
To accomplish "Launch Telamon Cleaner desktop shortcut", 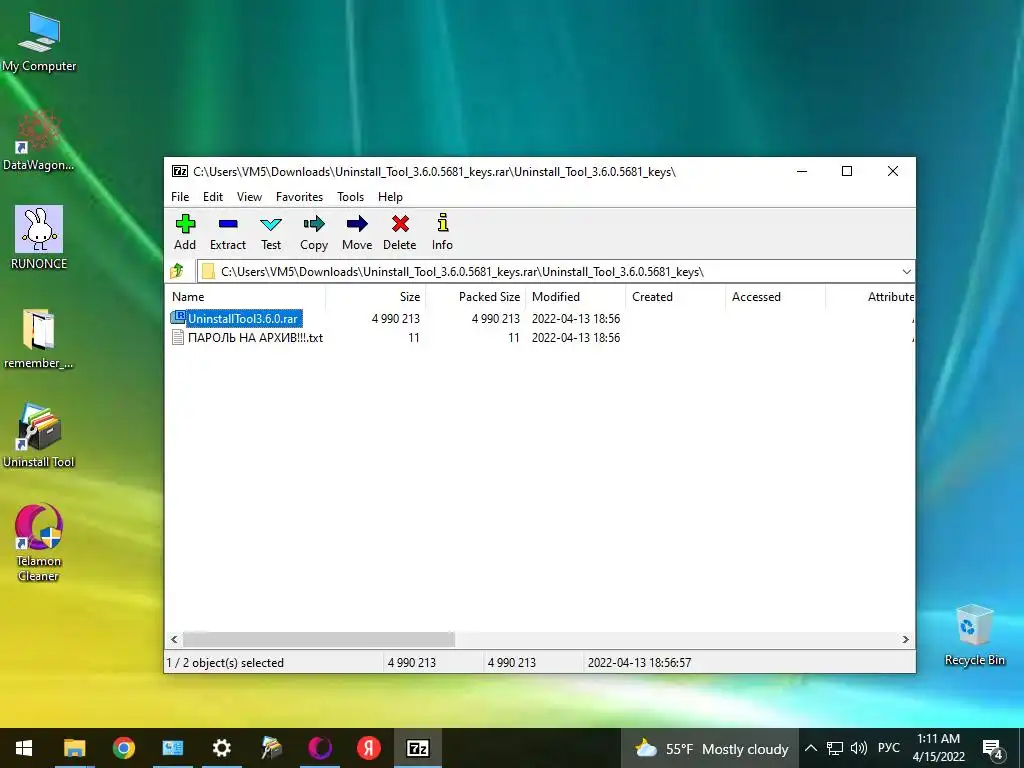I will point(39,541).
